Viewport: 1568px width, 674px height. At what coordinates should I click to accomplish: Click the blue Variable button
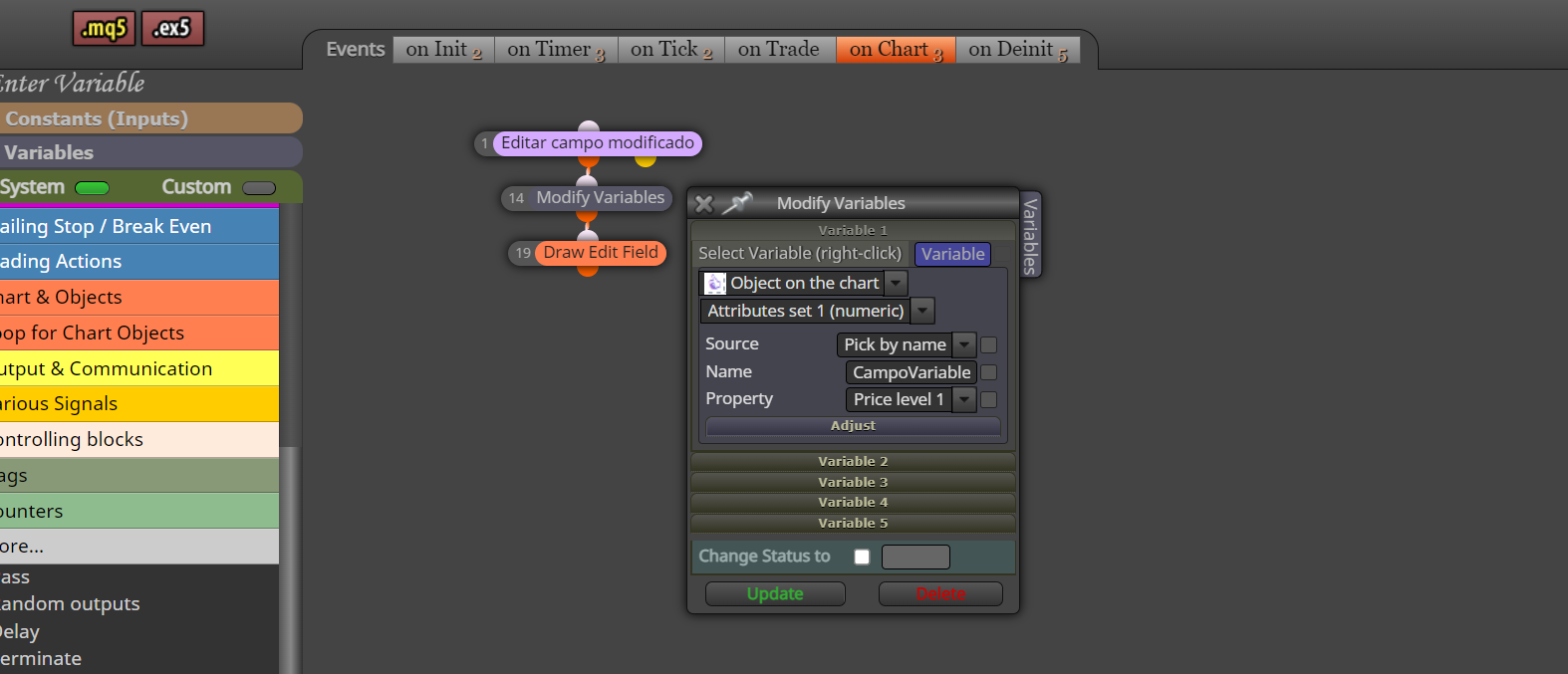tap(952, 254)
